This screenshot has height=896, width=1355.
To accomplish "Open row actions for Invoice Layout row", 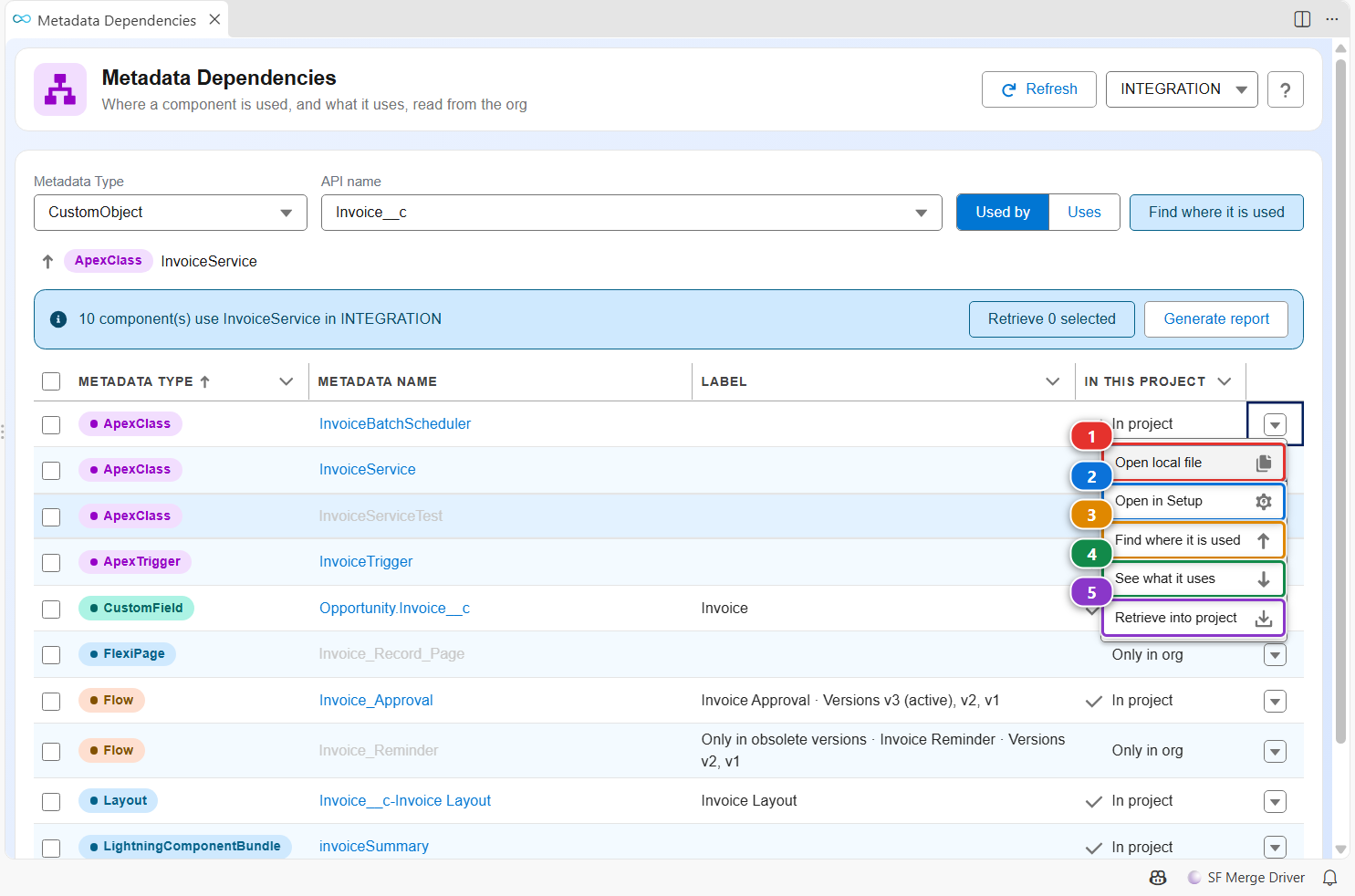I will (1275, 802).
